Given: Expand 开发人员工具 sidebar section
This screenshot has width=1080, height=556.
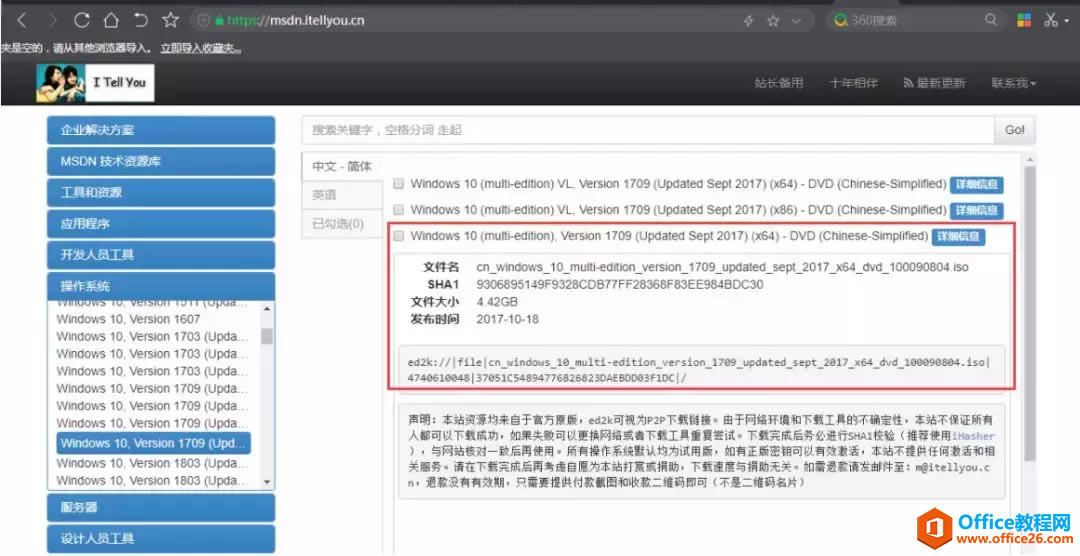Looking at the screenshot, I should pos(161,255).
